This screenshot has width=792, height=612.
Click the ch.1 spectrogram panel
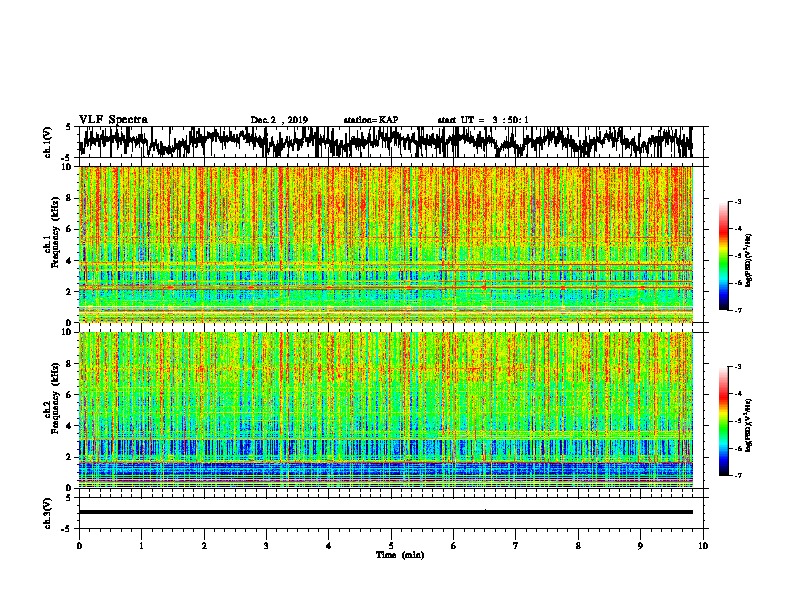(x=386, y=244)
